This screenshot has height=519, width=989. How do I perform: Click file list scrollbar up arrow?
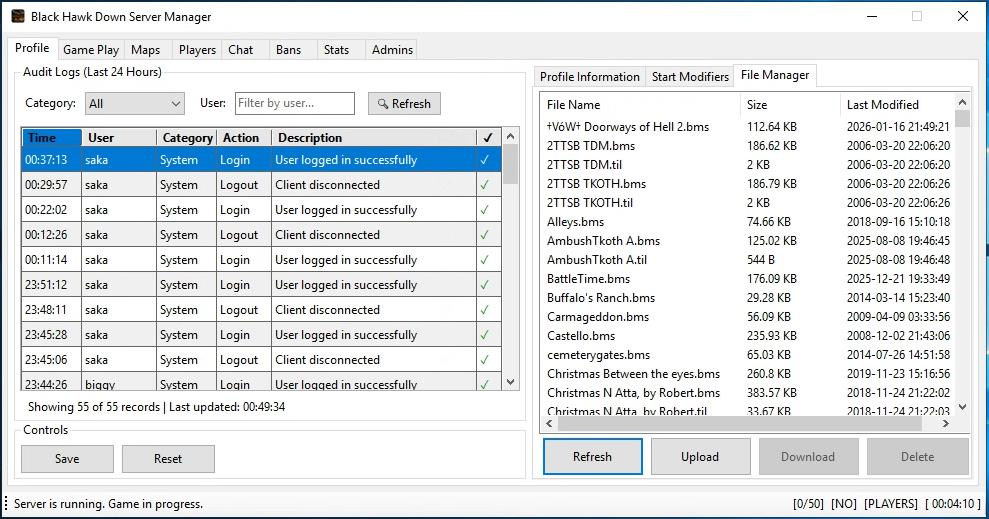coord(962,102)
